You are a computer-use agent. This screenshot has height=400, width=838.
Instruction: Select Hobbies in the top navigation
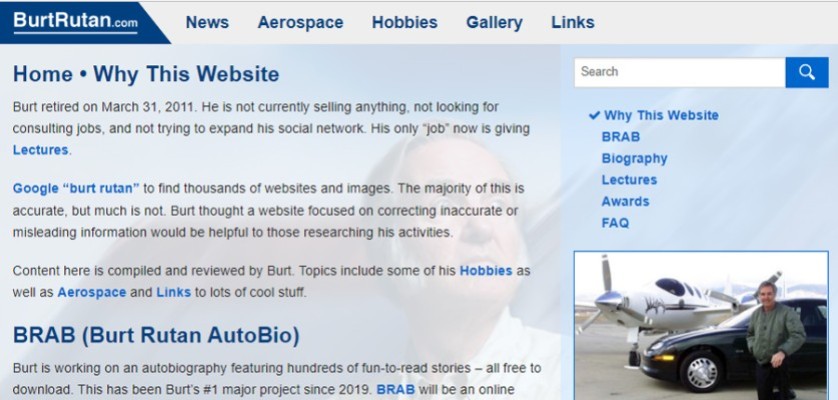point(405,22)
